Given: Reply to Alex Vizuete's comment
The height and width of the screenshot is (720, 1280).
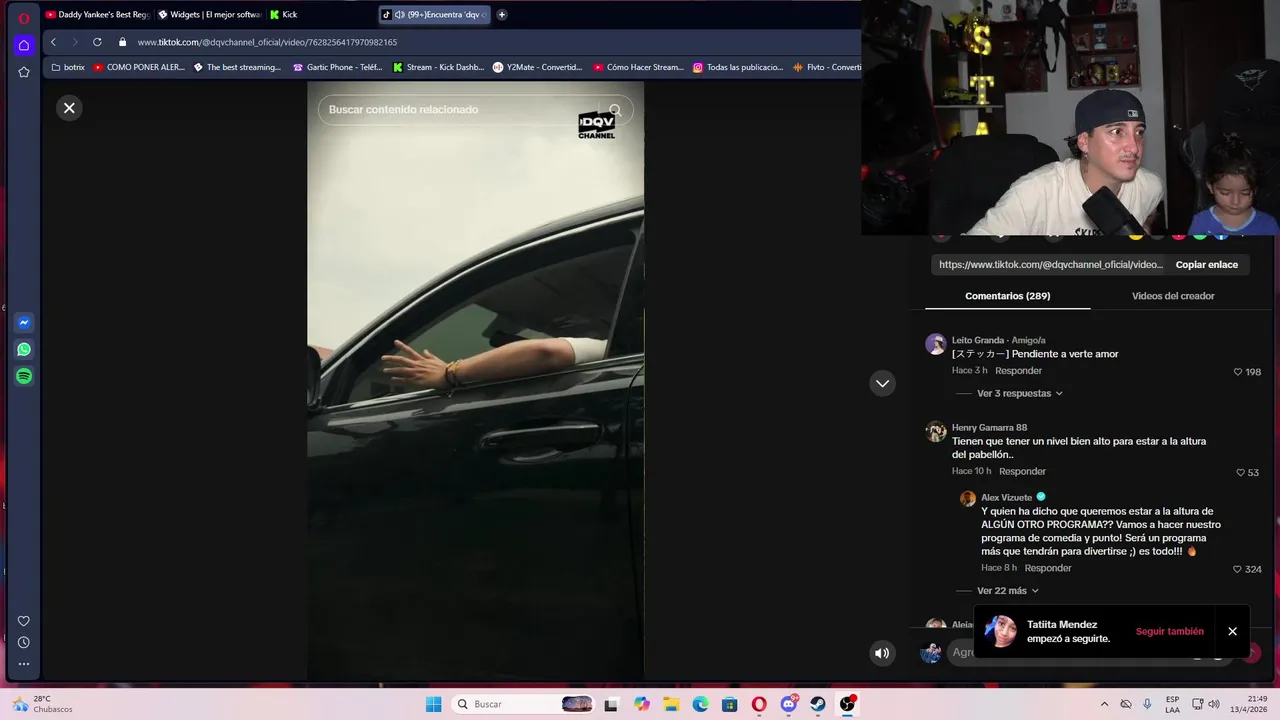Looking at the screenshot, I should point(1048,568).
